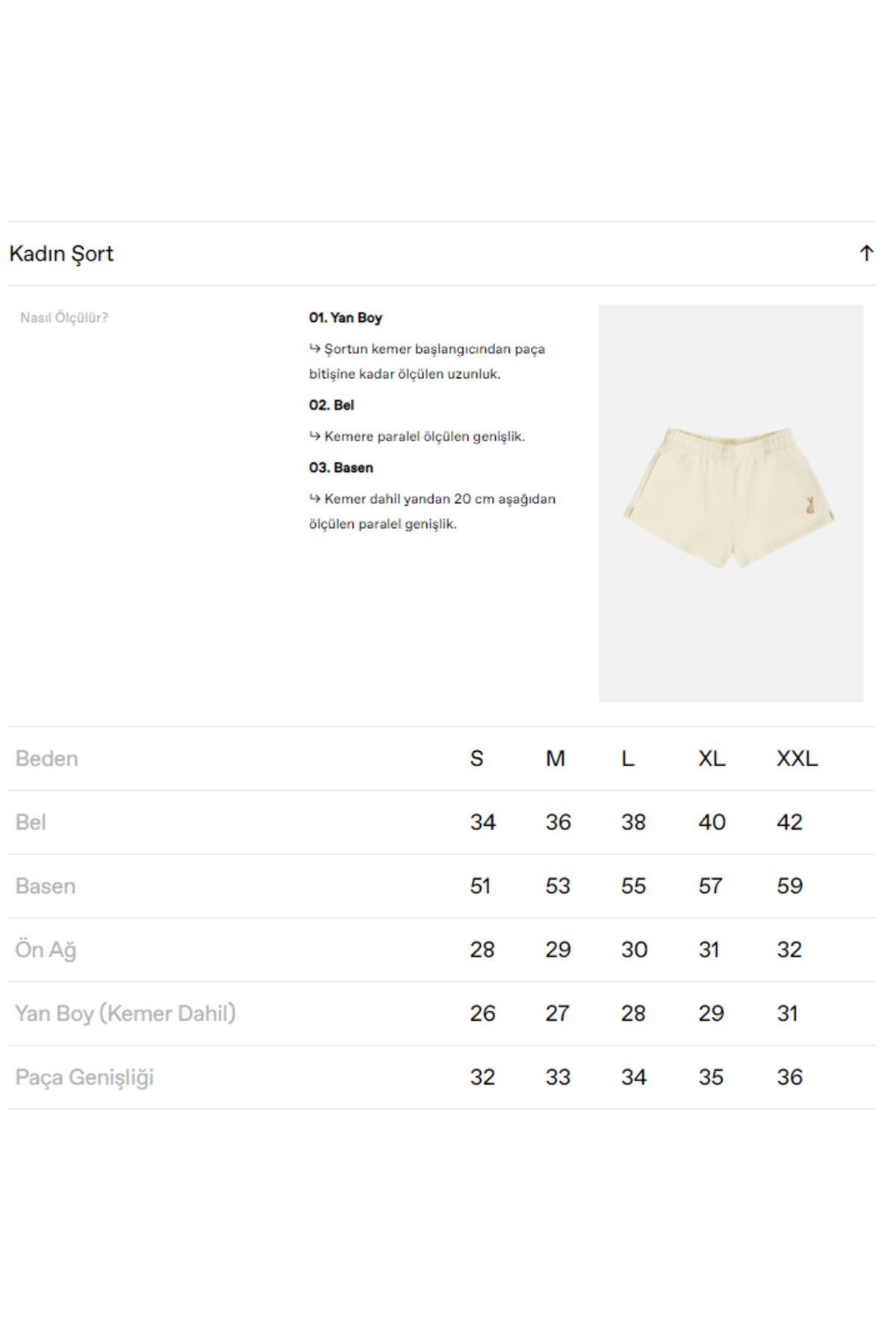Click the arrow icon before Kemere paralel text
Viewport: 896px width, 1344px height.
pyautogui.click(x=314, y=436)
